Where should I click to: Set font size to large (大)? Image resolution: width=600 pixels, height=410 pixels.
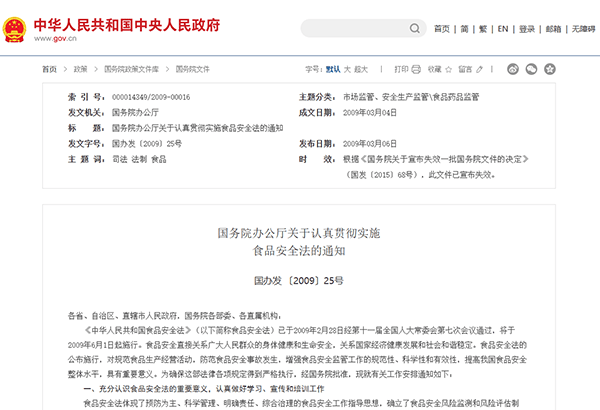click(x=348, y=70)
